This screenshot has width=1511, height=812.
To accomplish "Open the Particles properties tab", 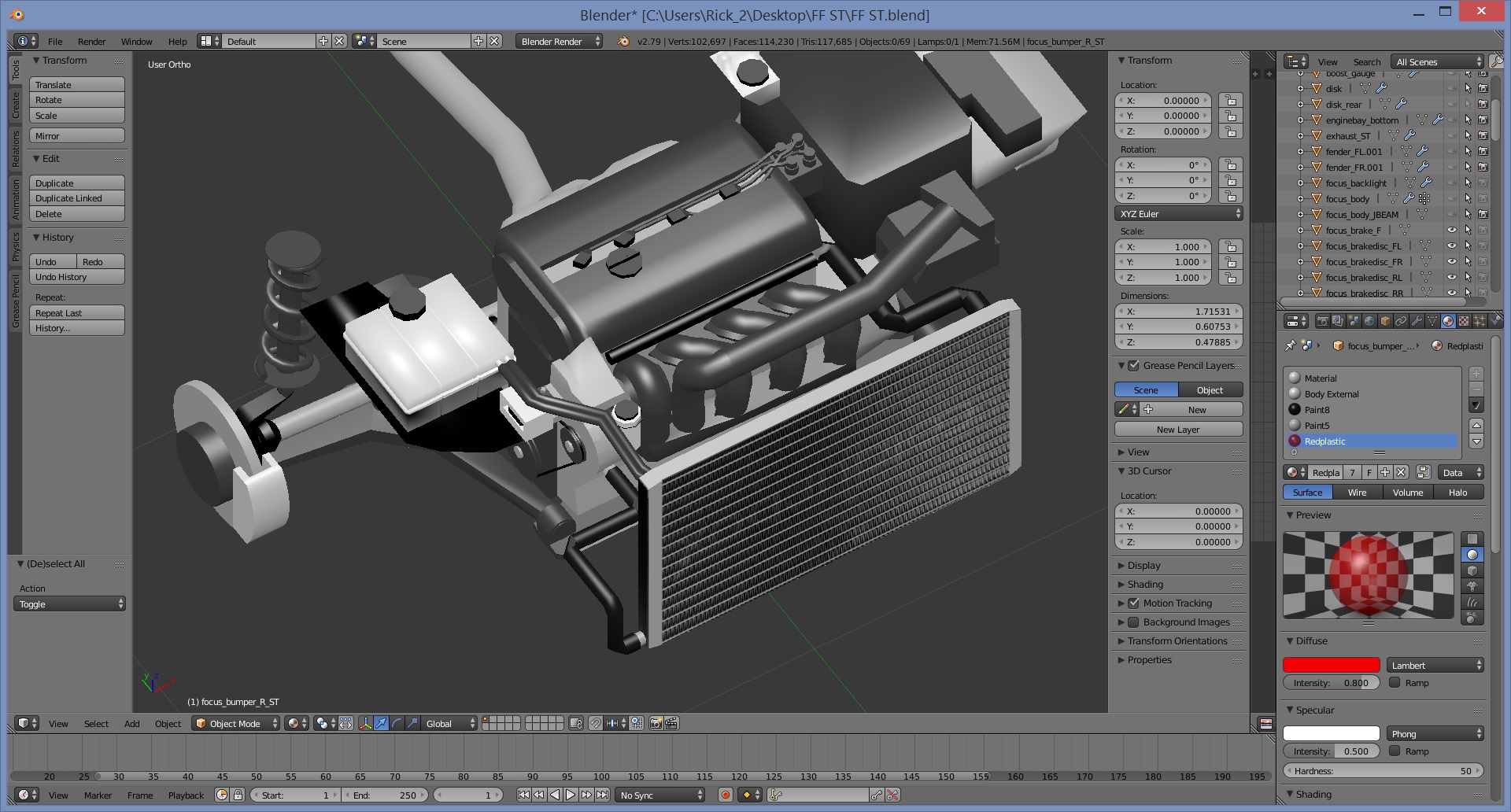I will 1480,321.
